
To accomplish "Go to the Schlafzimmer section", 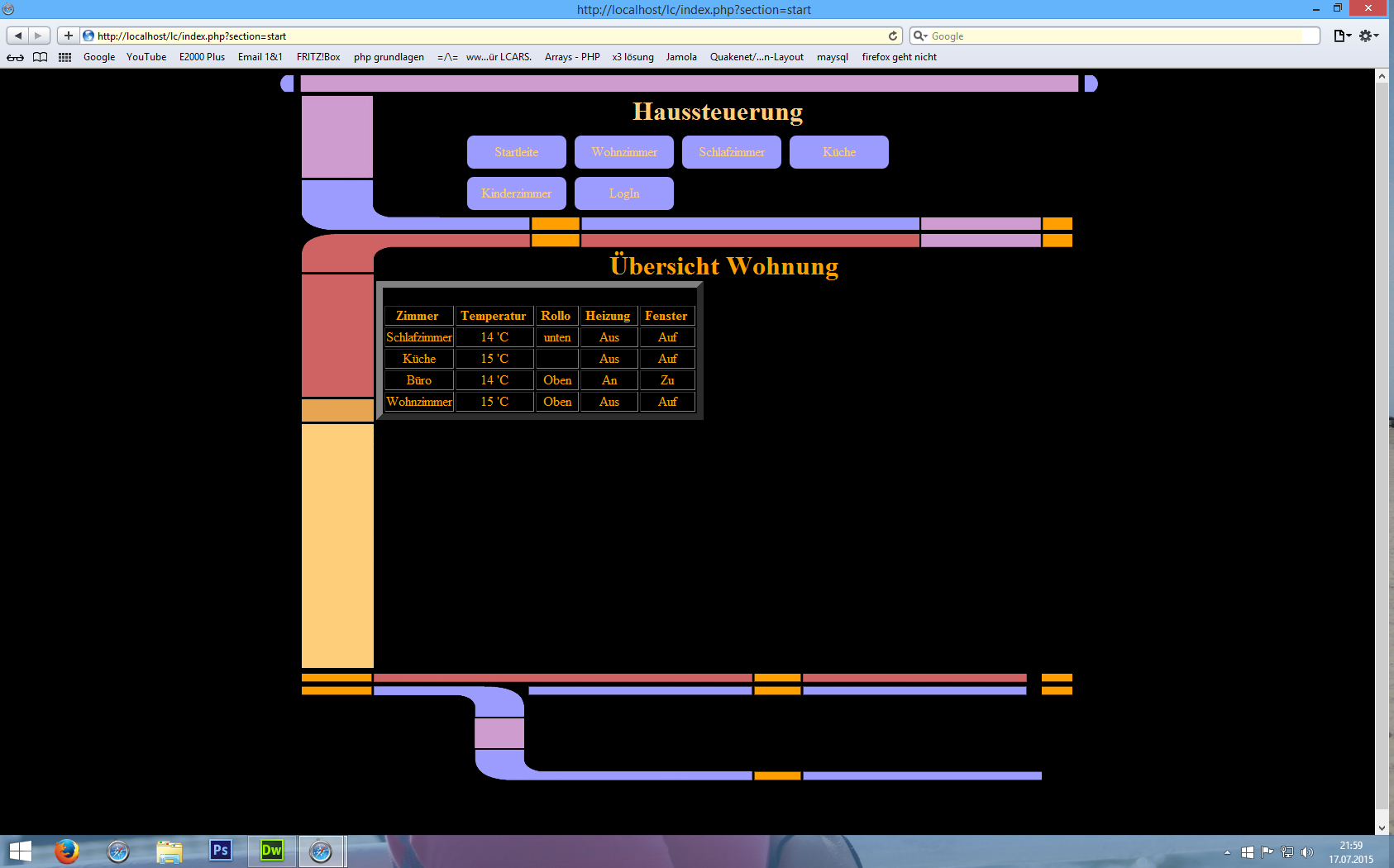I will [x=732, y=152].
